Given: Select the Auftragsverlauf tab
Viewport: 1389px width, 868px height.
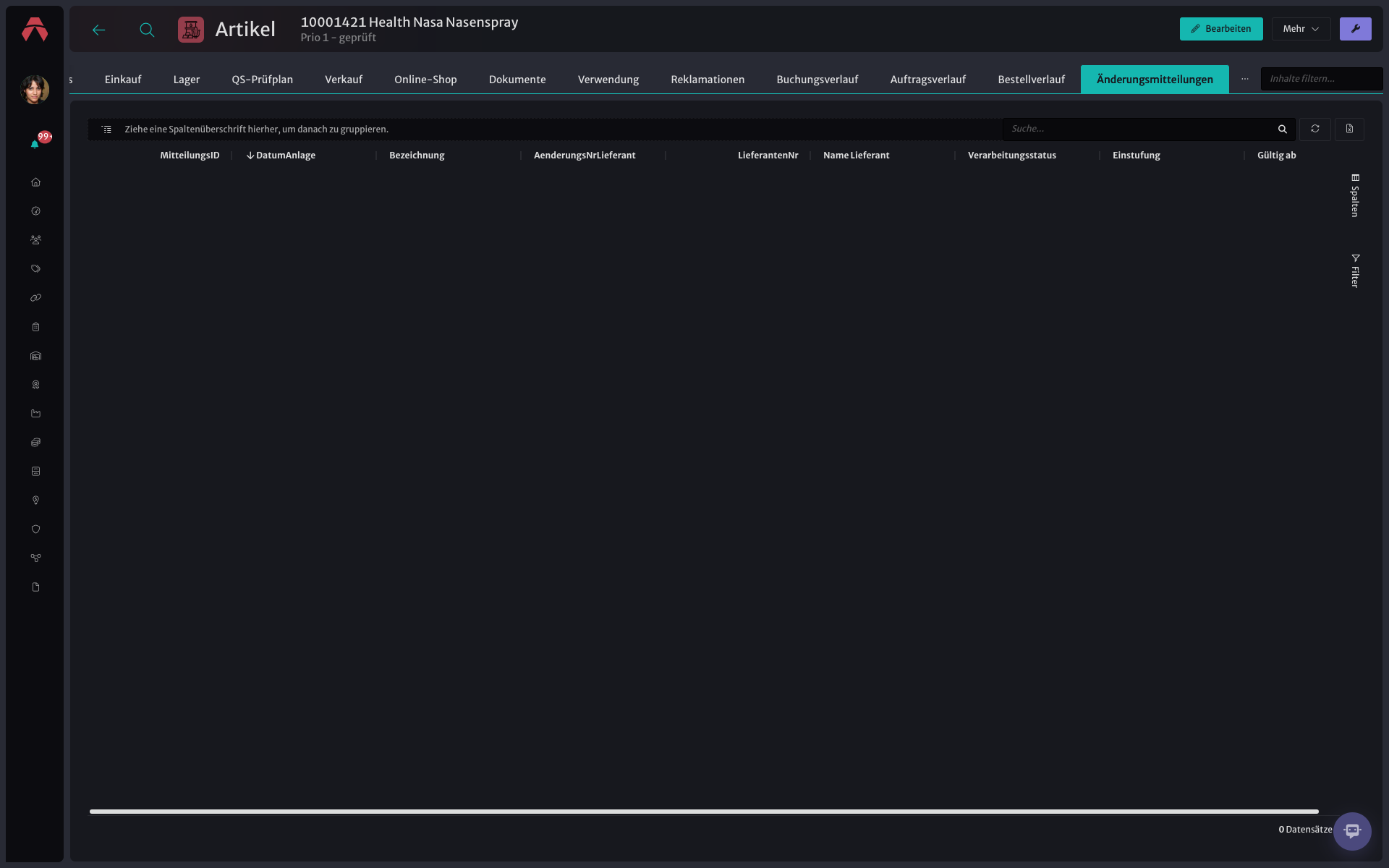Looking at the screenshot, I should click(x=928, y=80).
